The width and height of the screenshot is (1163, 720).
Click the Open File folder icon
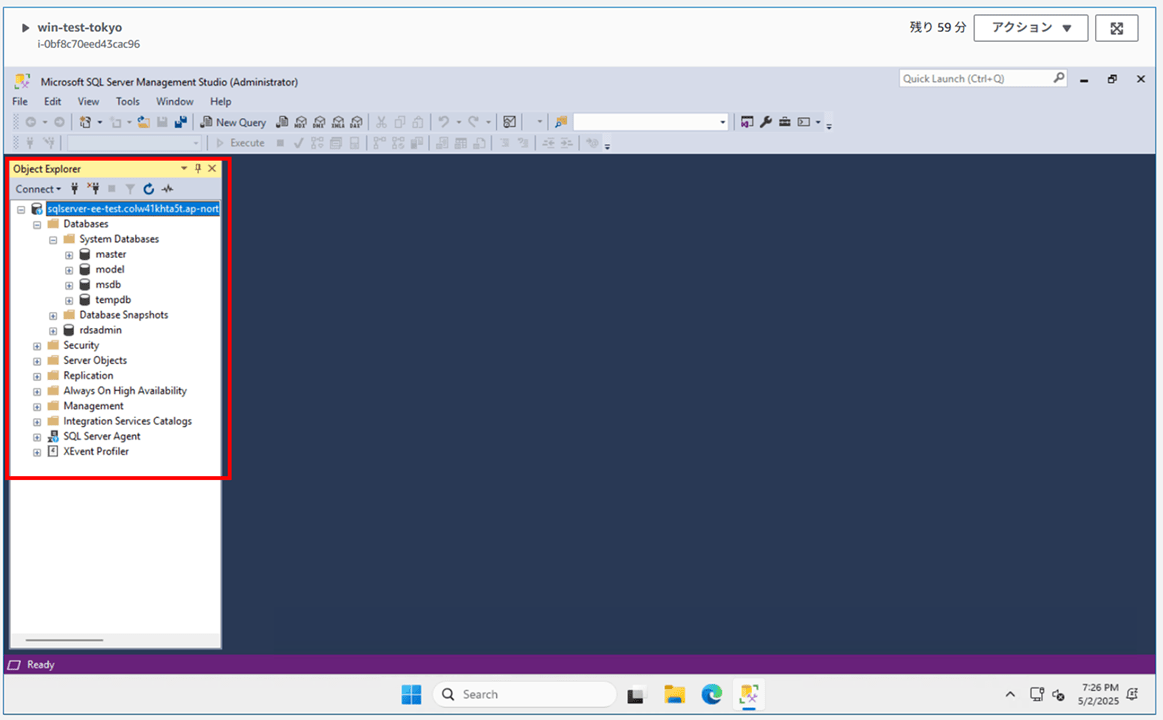click(x=143, y=122)
